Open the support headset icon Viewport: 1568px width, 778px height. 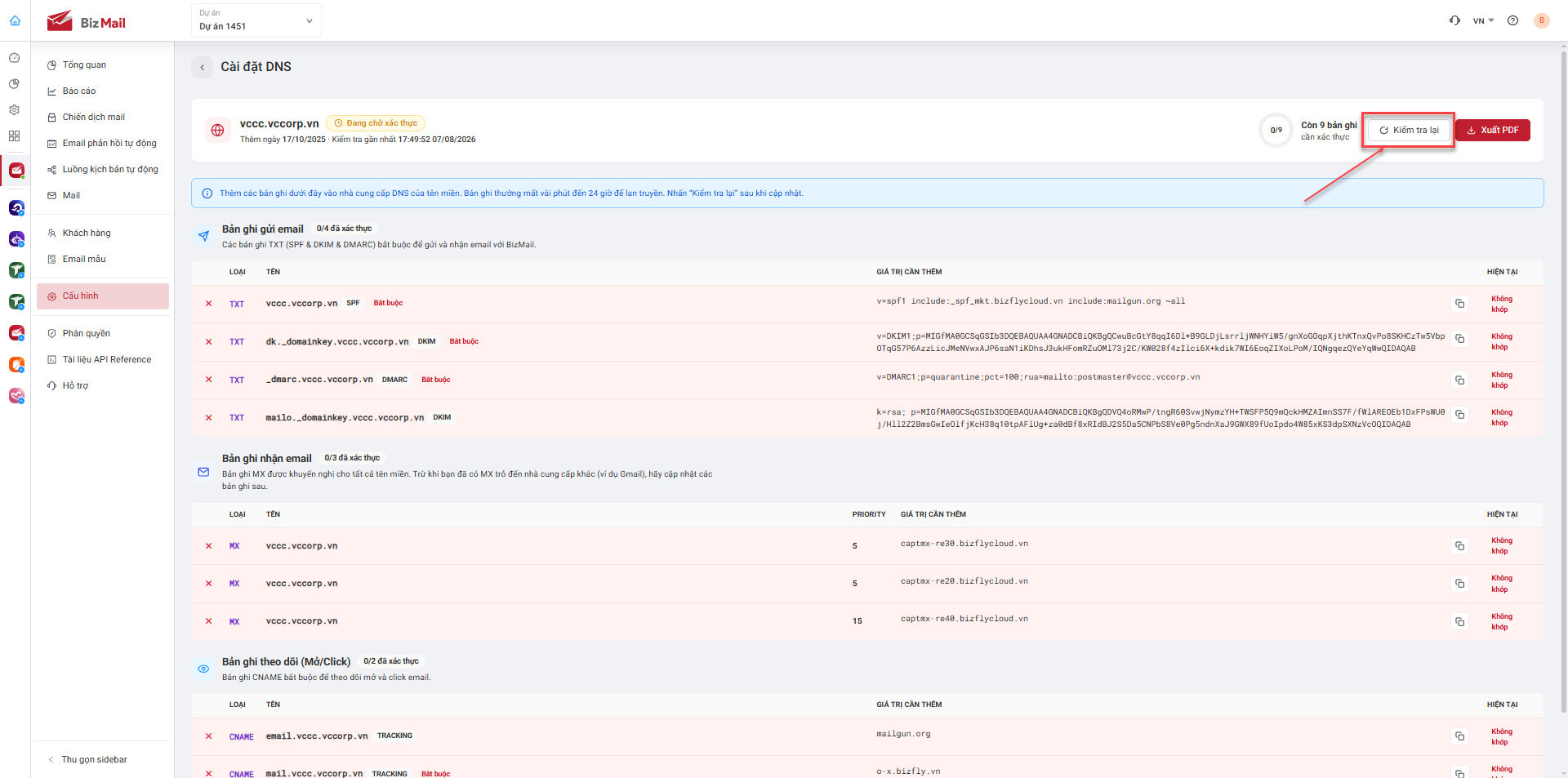pyautogui.click(x=1454, y=20)
